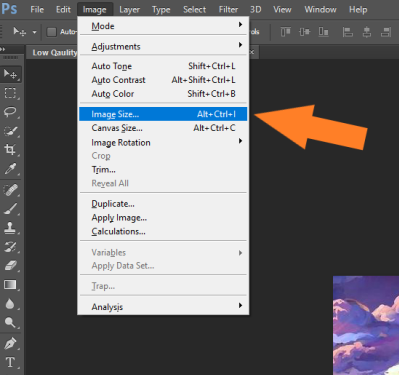
Task: Expand the Image Rotation submenu
Action: (163, 142)
